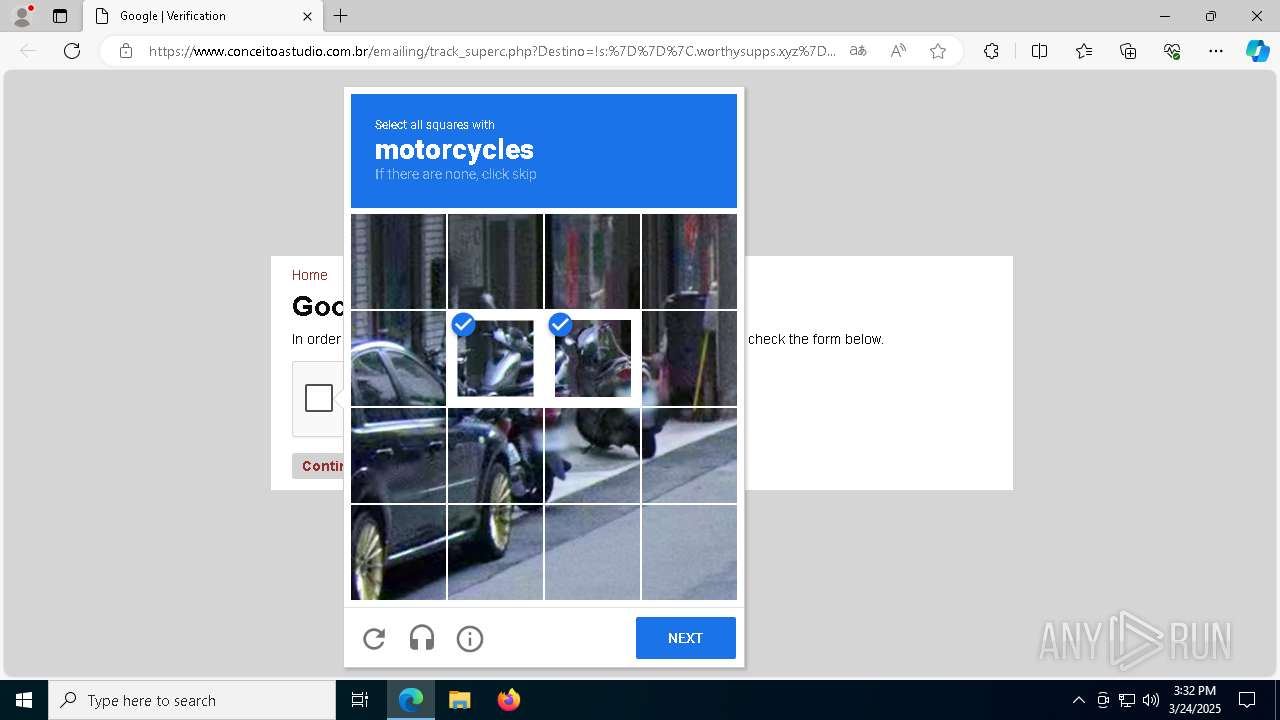
Task: Select the tile with the car's gold front wheel
Action: point(399,552)
